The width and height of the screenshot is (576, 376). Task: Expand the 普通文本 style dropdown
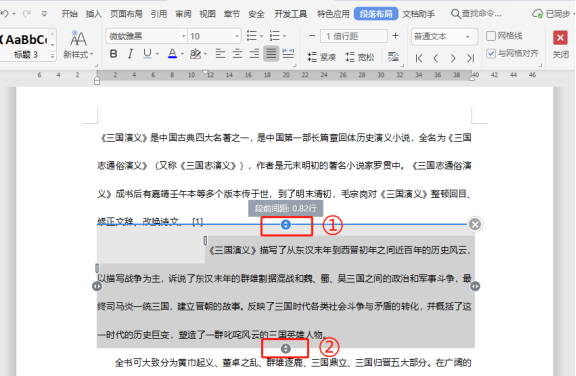click(468, 36)
